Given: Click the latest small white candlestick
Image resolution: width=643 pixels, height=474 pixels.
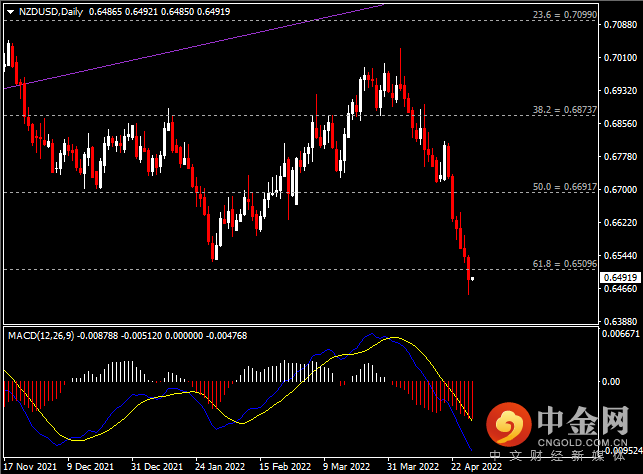Looking at the screenshot, I should click(473, 279).
